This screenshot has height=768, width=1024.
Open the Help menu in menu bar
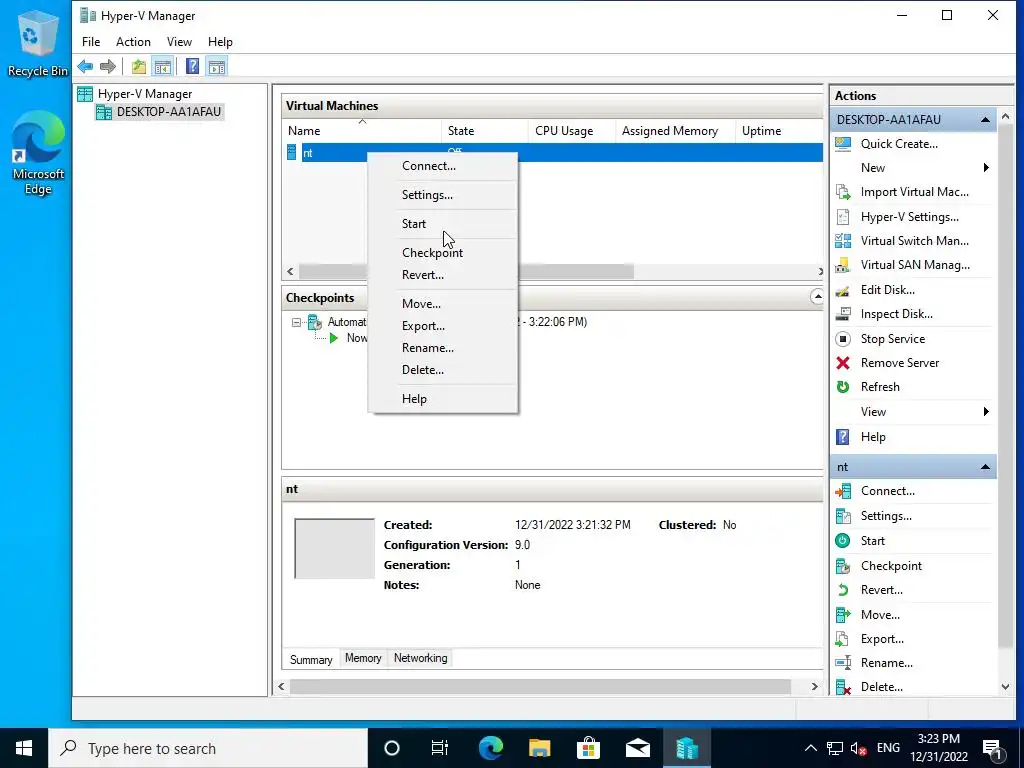(x=220, y=42)
